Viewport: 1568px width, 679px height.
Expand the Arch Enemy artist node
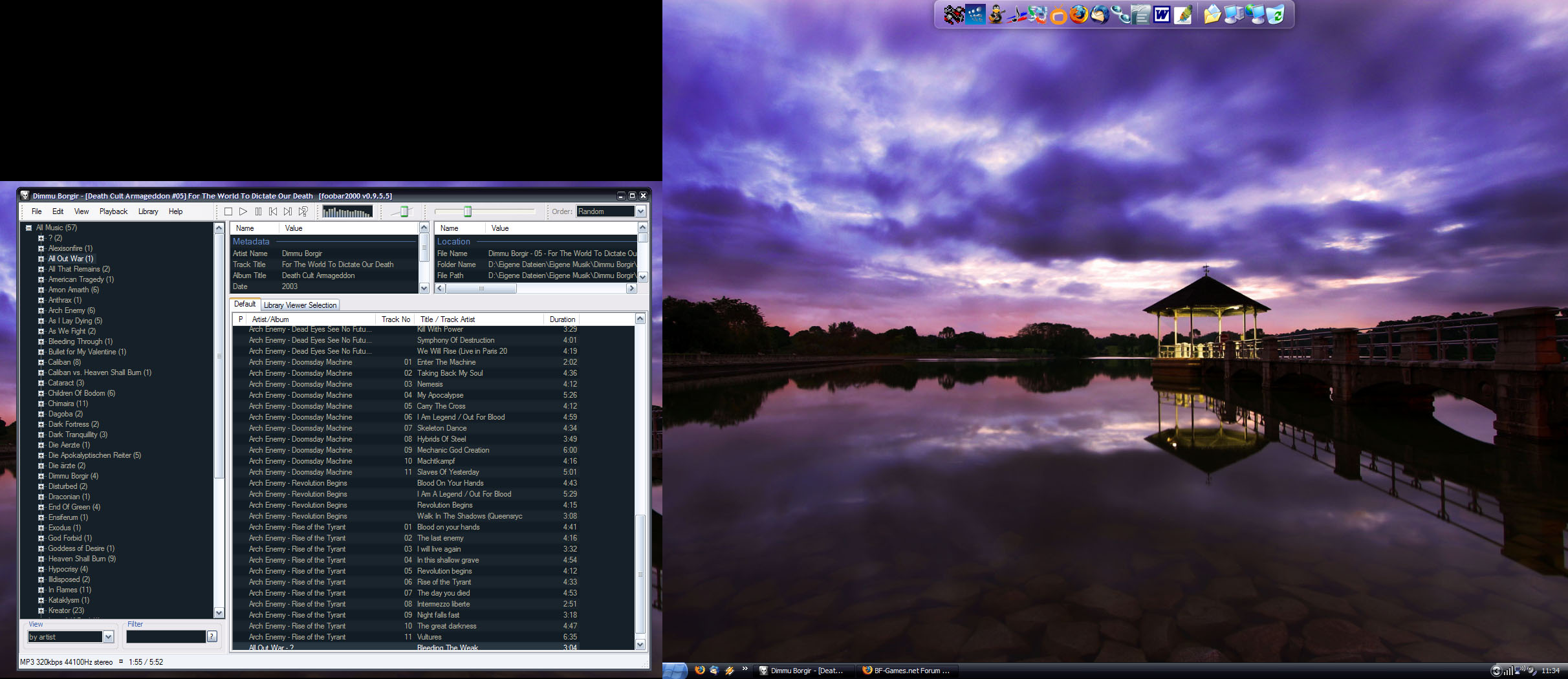[41, 310]
